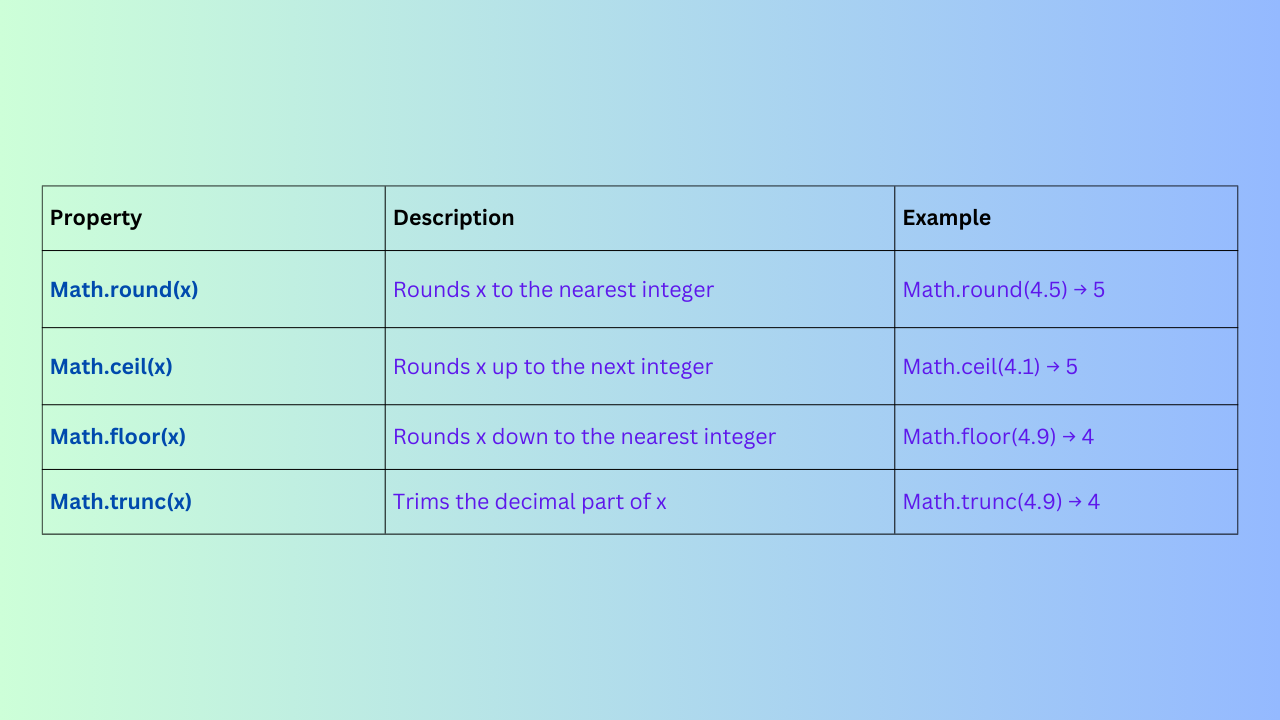The height and width of the screenshot is (720, 1280).
Task: Click the Math.round(4.5) → 5 example
Action: pyautogui.click(x=1003, y=290)
